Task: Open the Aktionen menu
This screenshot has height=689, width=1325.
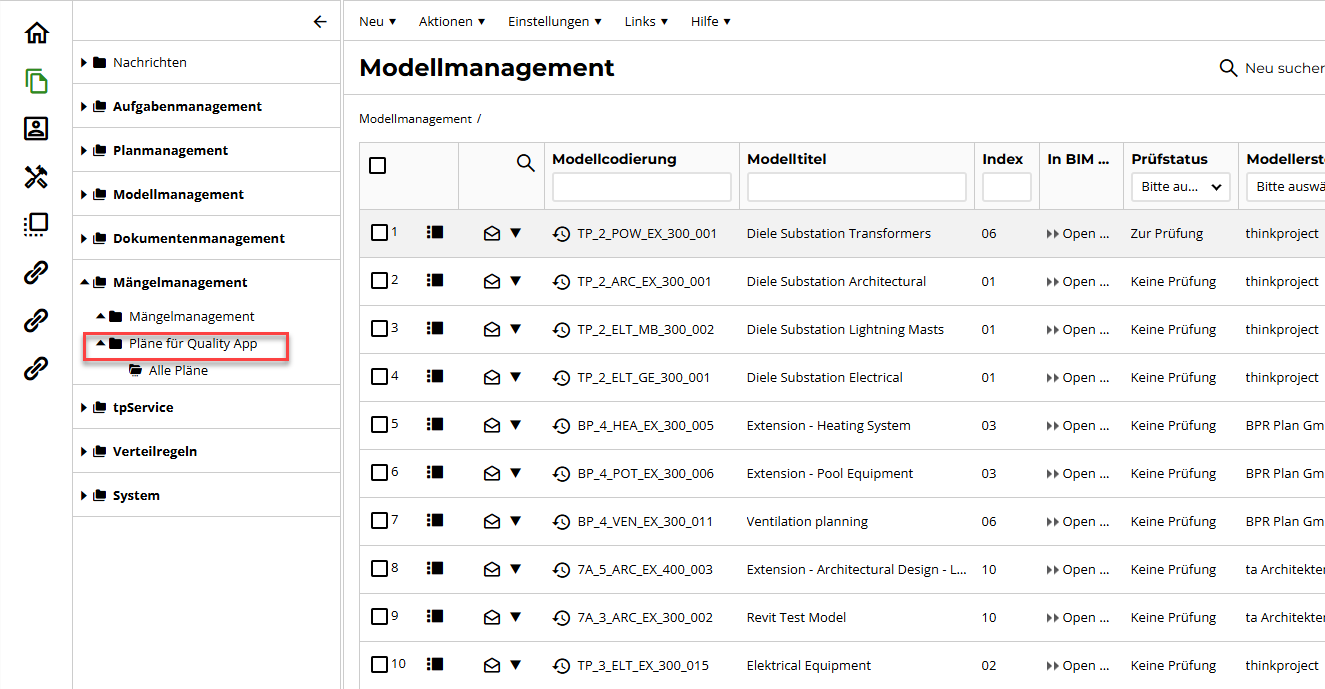Action: coord(451,21)
